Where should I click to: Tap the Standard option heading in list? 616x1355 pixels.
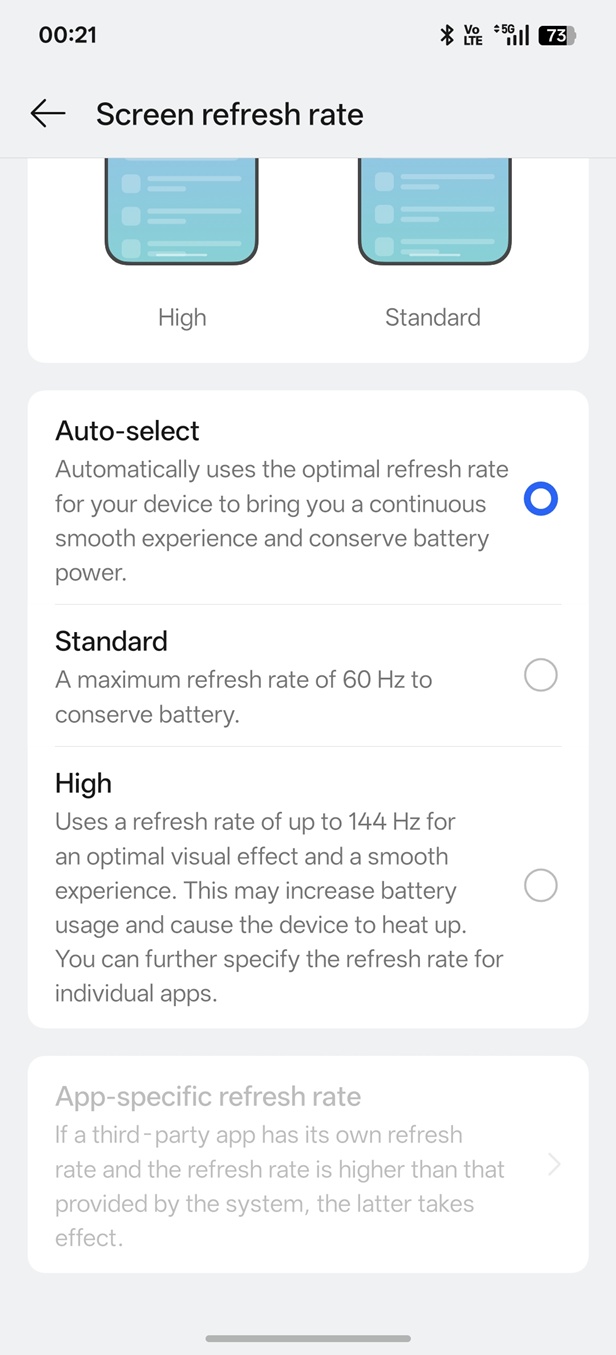point(111,641)
